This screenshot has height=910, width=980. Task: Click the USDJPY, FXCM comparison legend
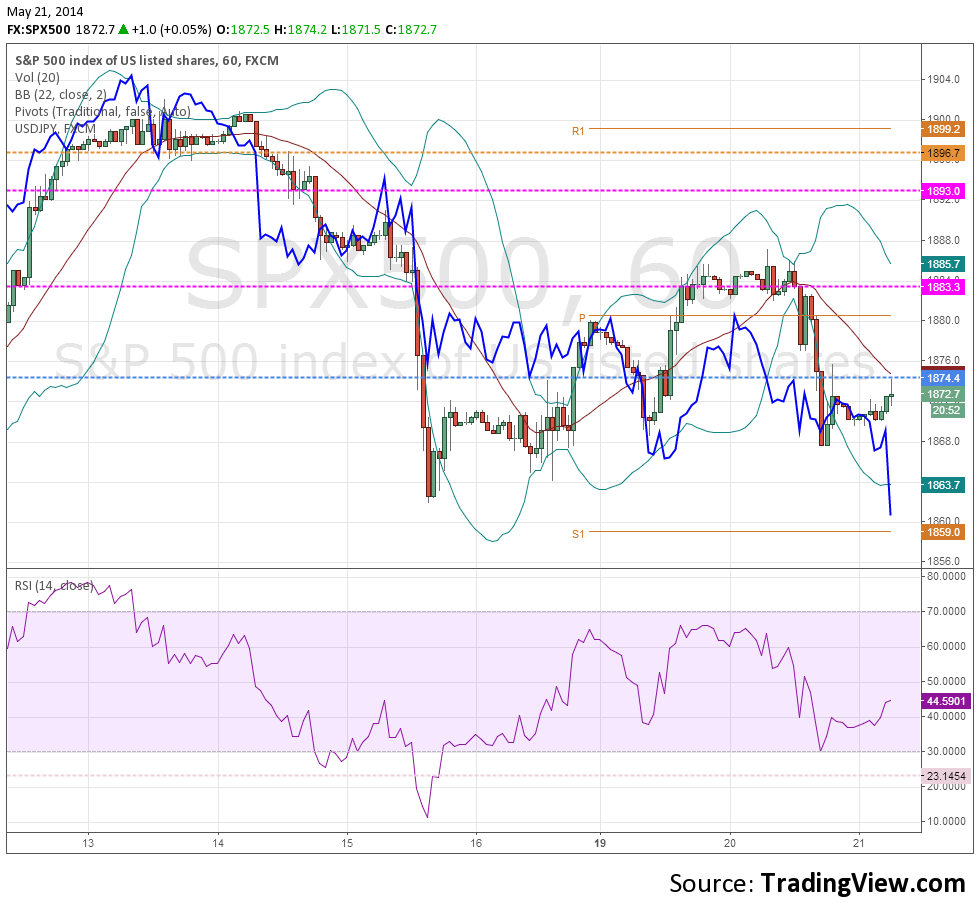click(x=55, y=128)
